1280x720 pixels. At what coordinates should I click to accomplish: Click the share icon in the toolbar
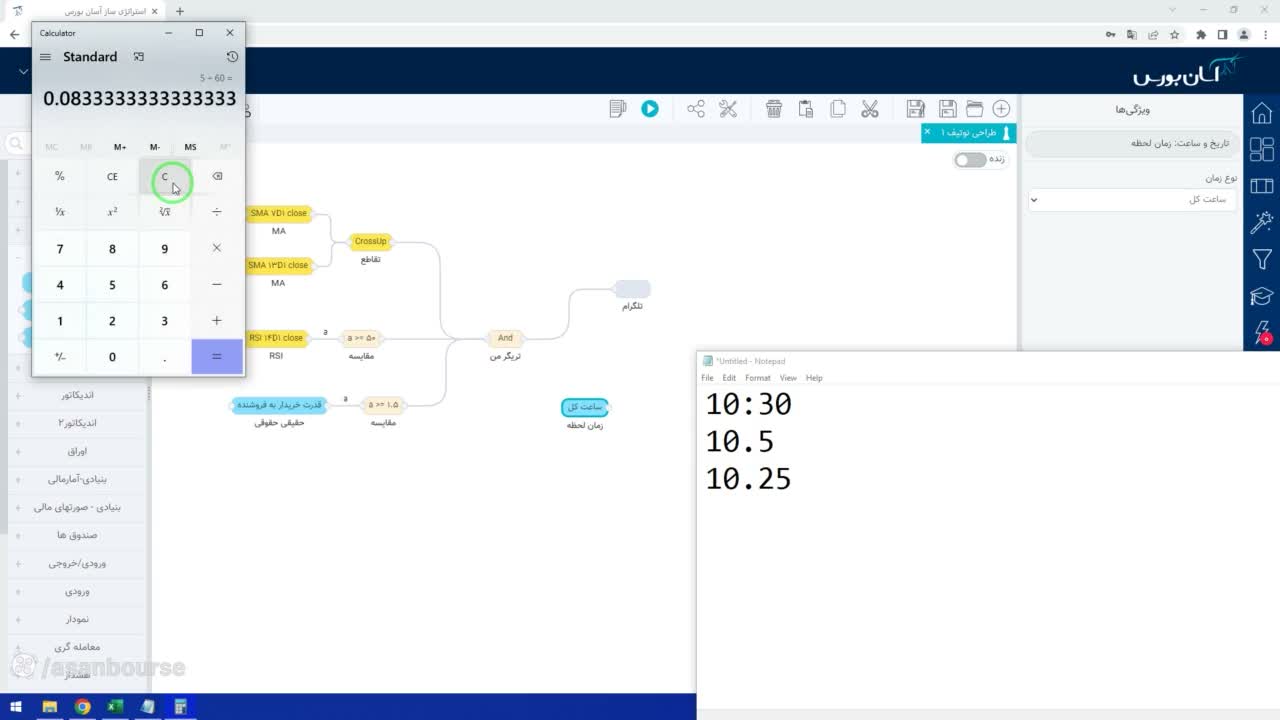(696, 109)
